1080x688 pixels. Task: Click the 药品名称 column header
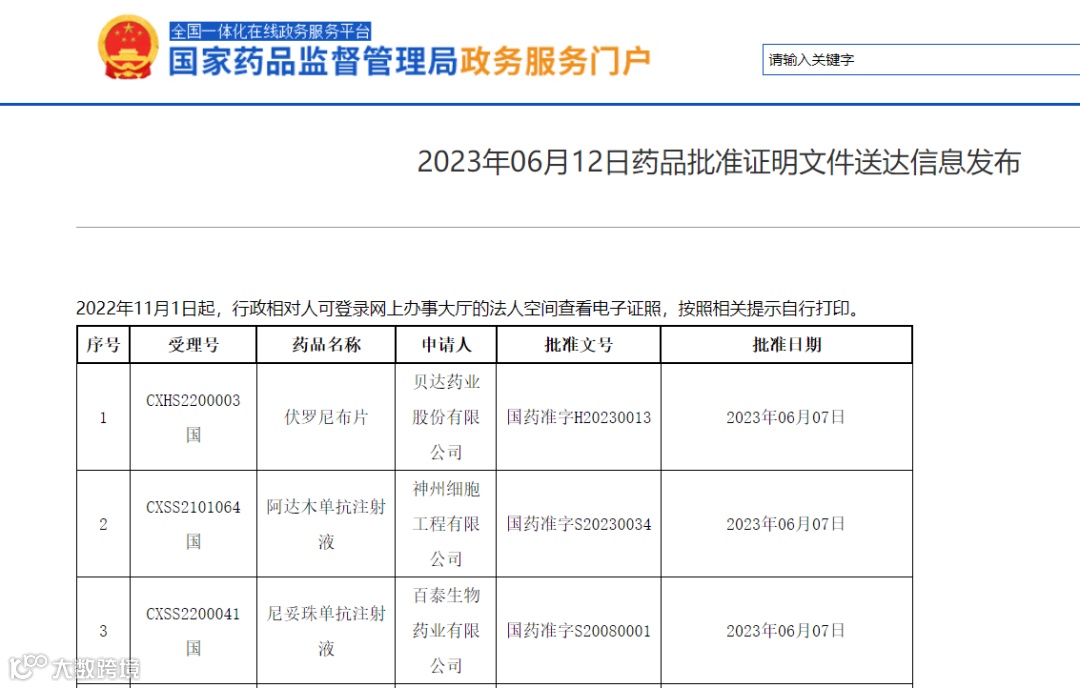point(326,344)
